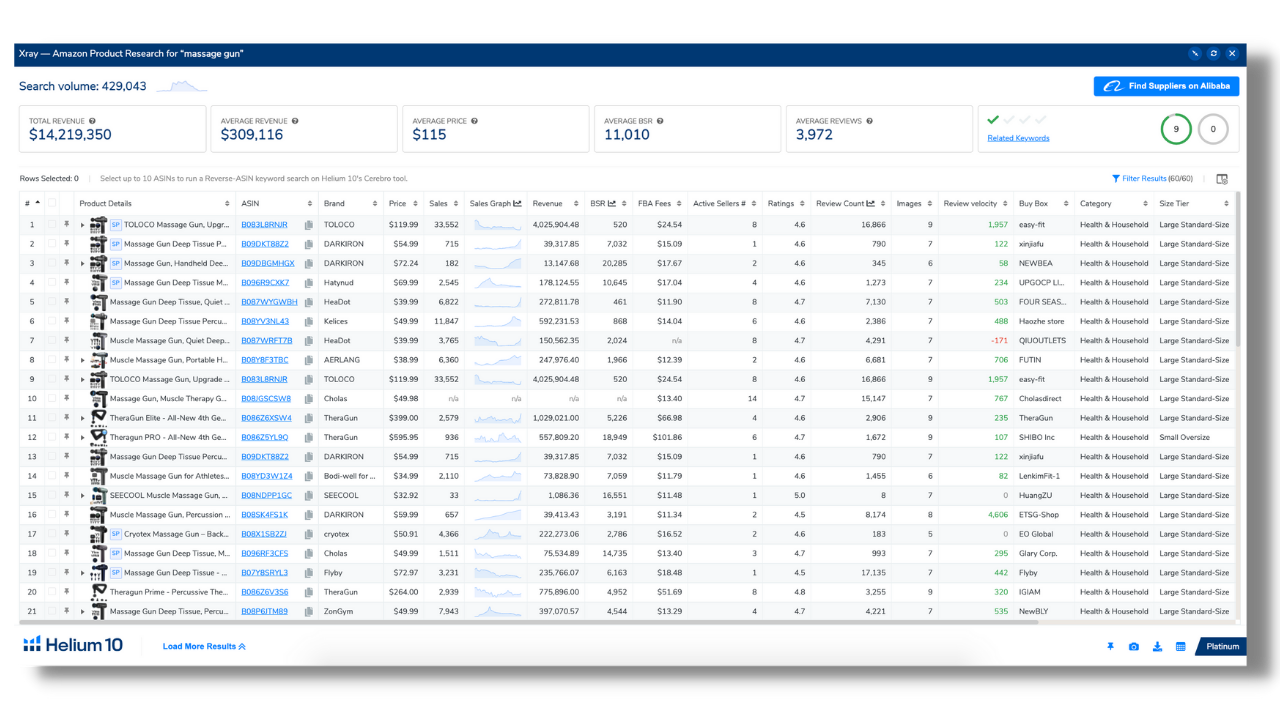The width and height of the screenshot is (1280, 720).
Task: Copy ASIN B09DBGMHGX
Action: 310,263
